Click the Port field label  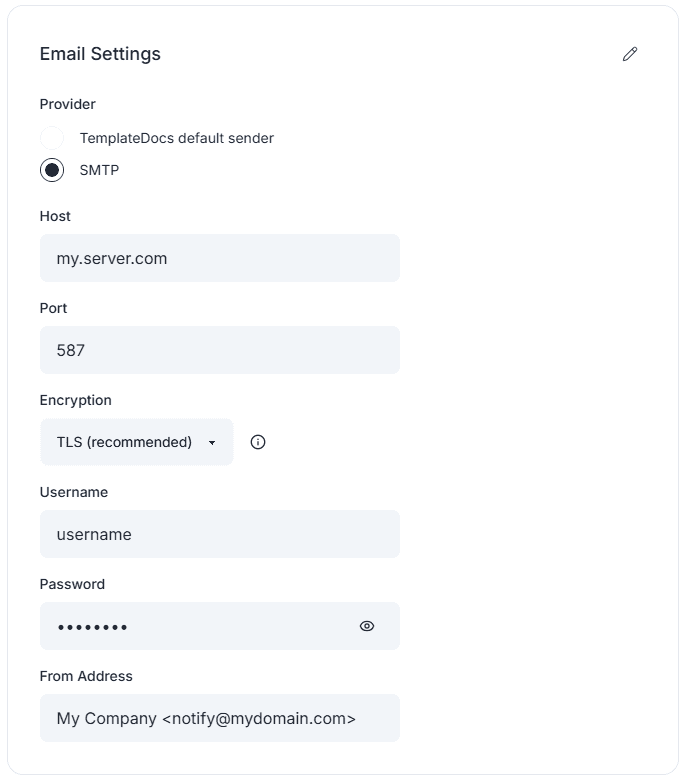click(54, 308)
